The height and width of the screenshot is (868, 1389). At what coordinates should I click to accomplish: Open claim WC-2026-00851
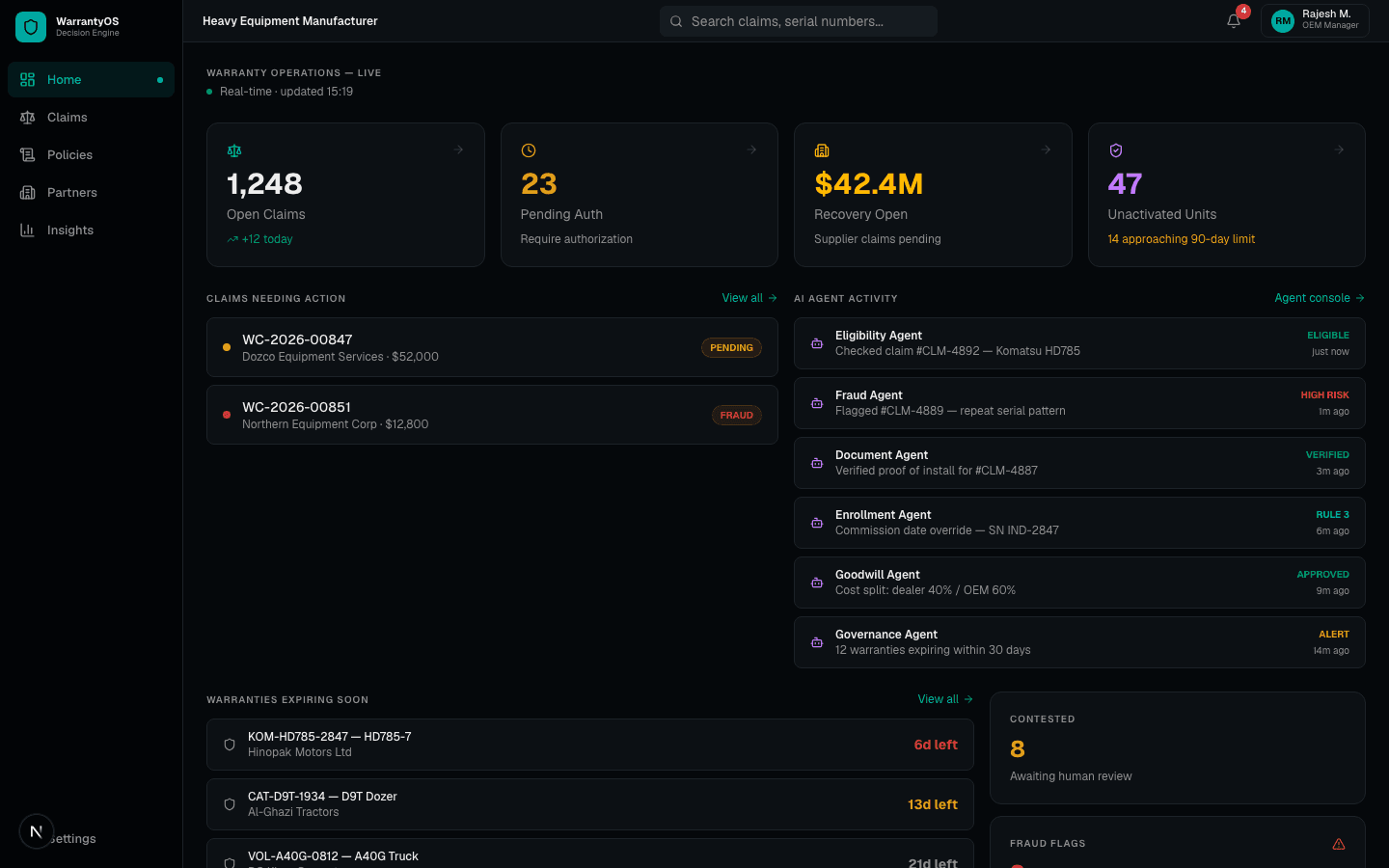click(492, 415)
